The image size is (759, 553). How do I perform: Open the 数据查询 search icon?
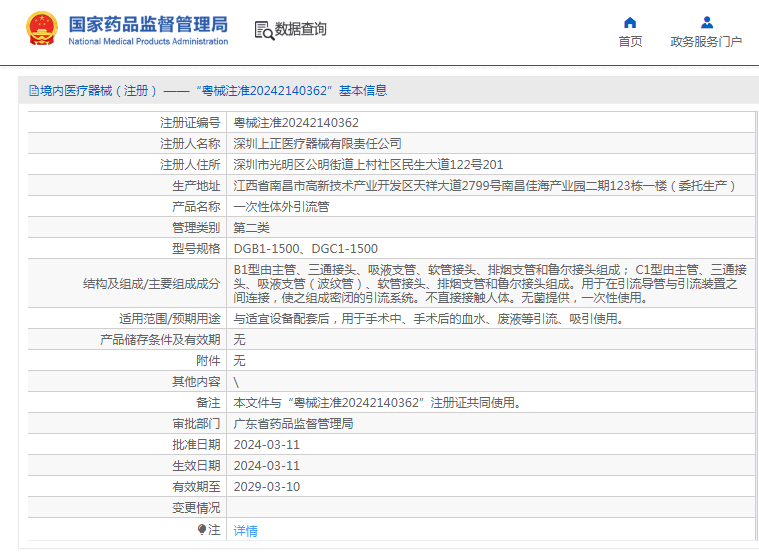[x=264, y=30]
